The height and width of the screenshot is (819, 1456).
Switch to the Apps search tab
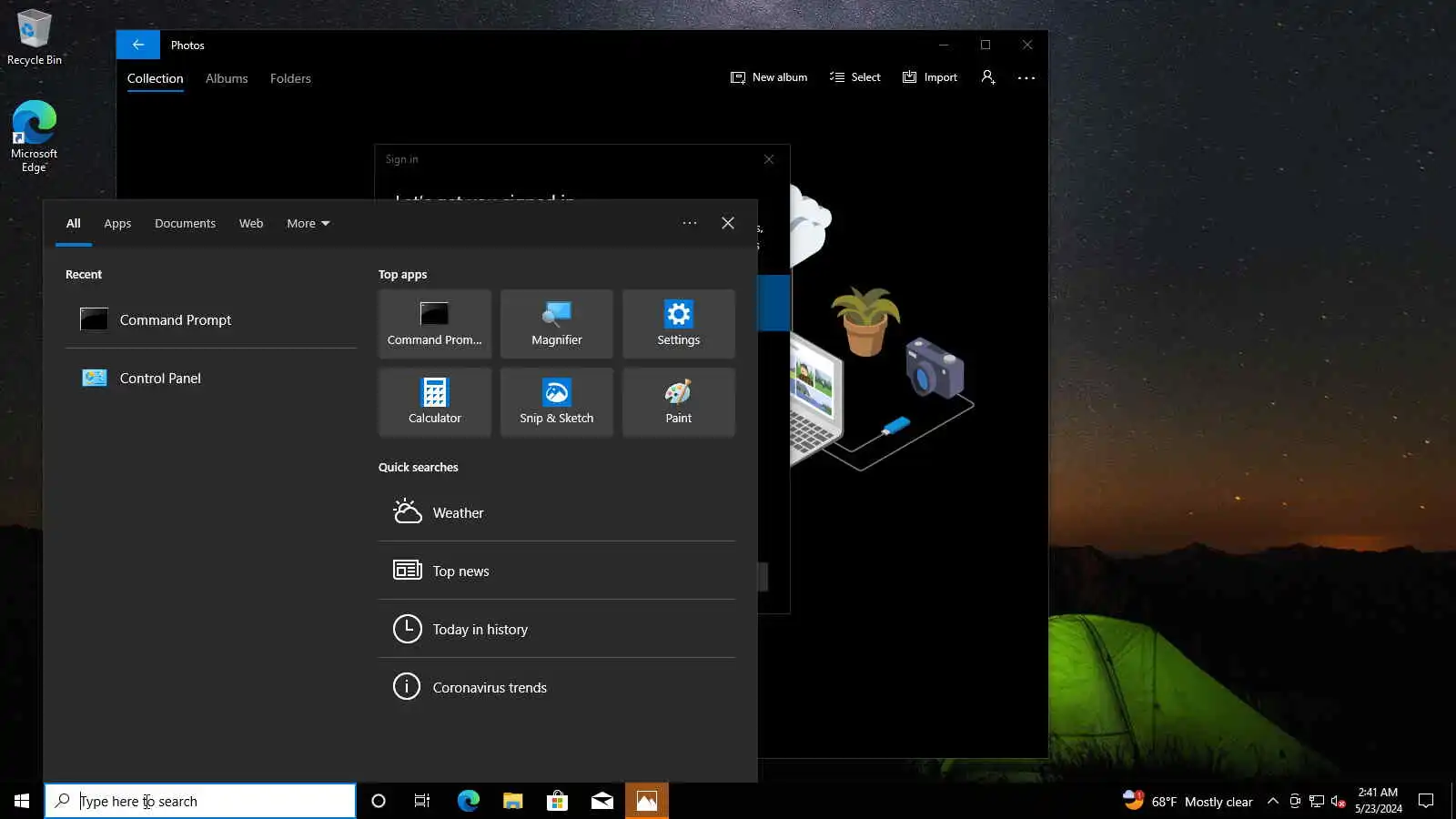(x=117, y=223)
